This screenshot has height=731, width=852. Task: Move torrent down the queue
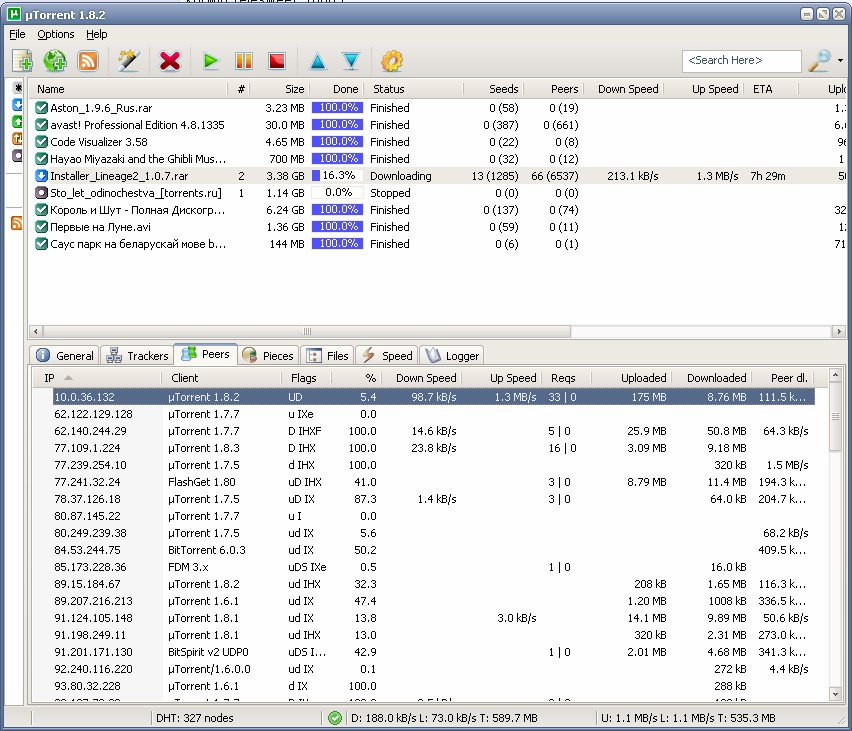[x=351, y=61]
